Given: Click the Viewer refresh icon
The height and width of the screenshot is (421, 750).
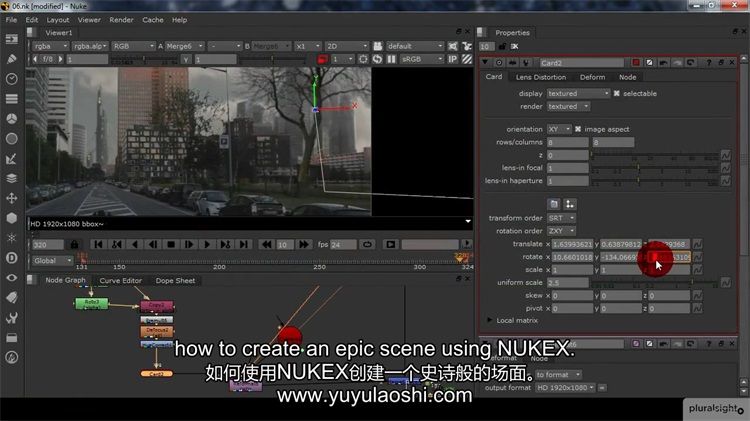Looking at the screenshot, I should click(377, 59).
